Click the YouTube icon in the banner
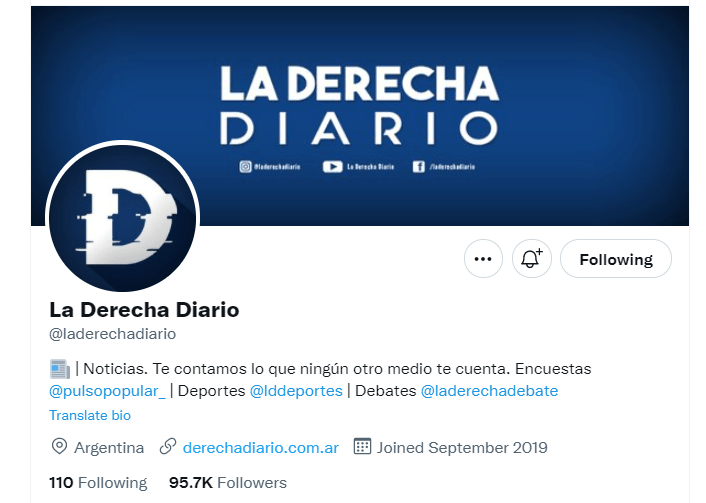 (x=332, y=167)
